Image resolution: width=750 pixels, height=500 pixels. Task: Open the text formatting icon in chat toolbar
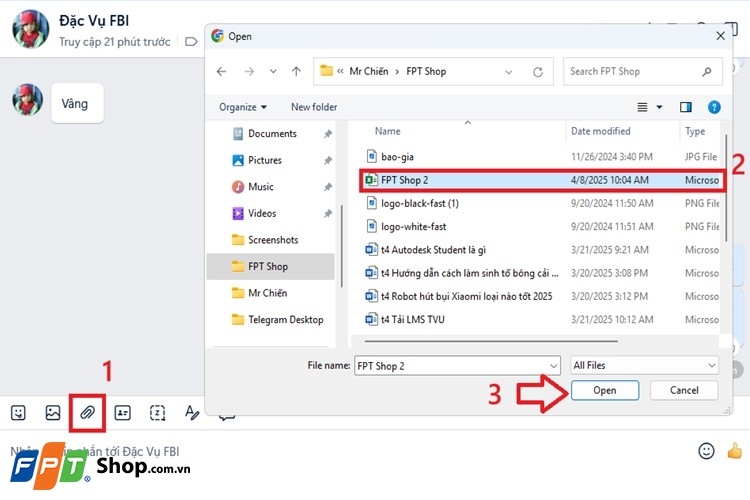(x=192, y=412)
